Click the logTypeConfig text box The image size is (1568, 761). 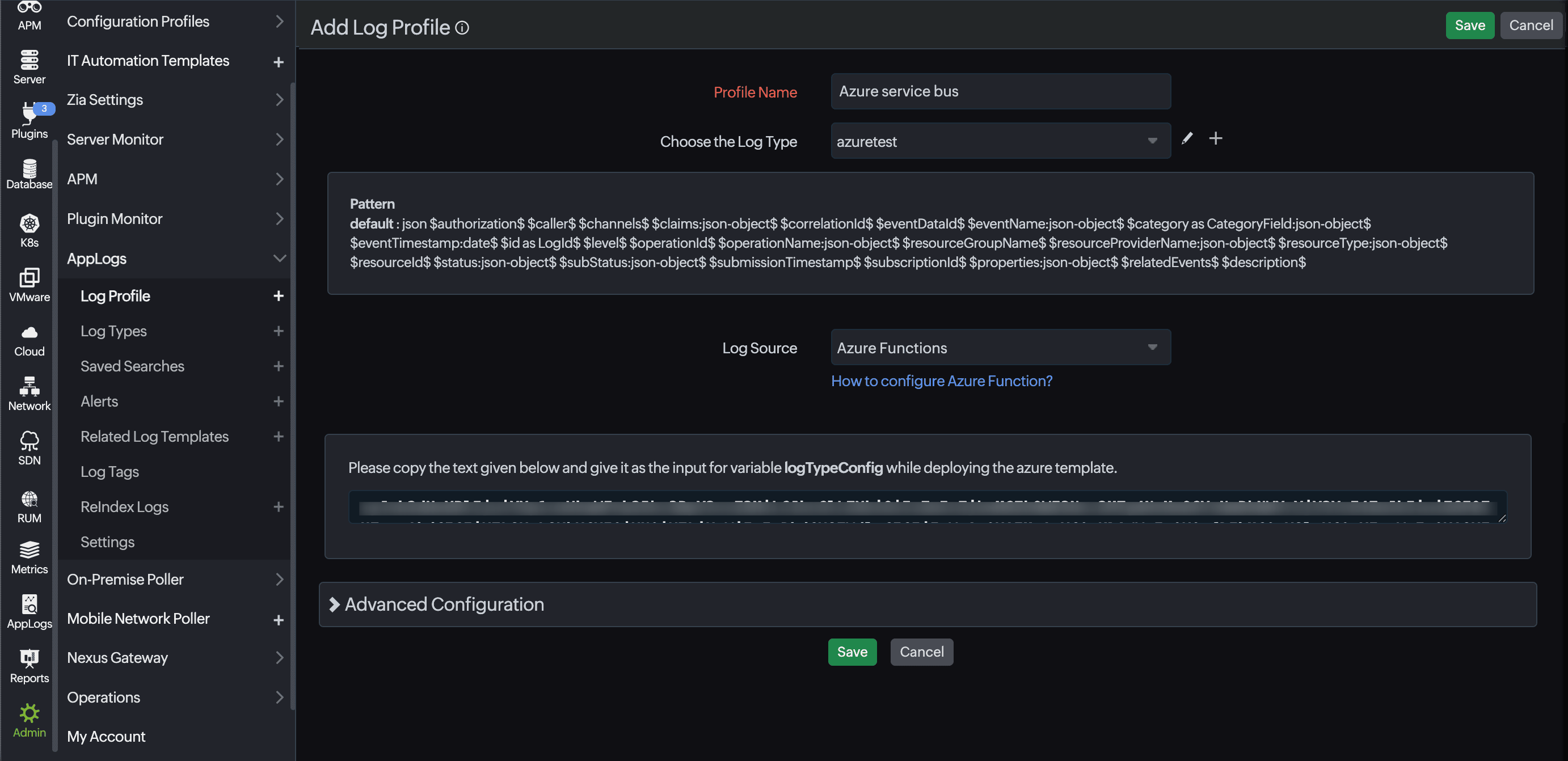[x=927, y=507]
